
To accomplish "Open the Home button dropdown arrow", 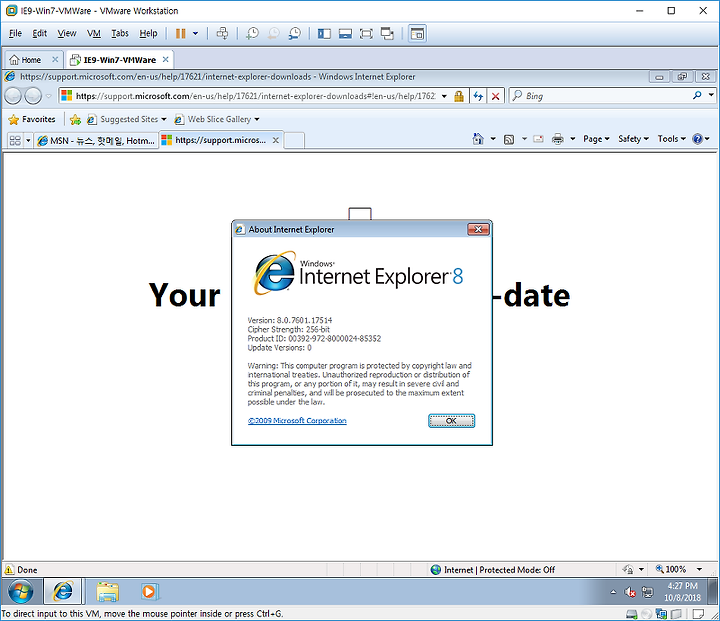I will [493, 139].
